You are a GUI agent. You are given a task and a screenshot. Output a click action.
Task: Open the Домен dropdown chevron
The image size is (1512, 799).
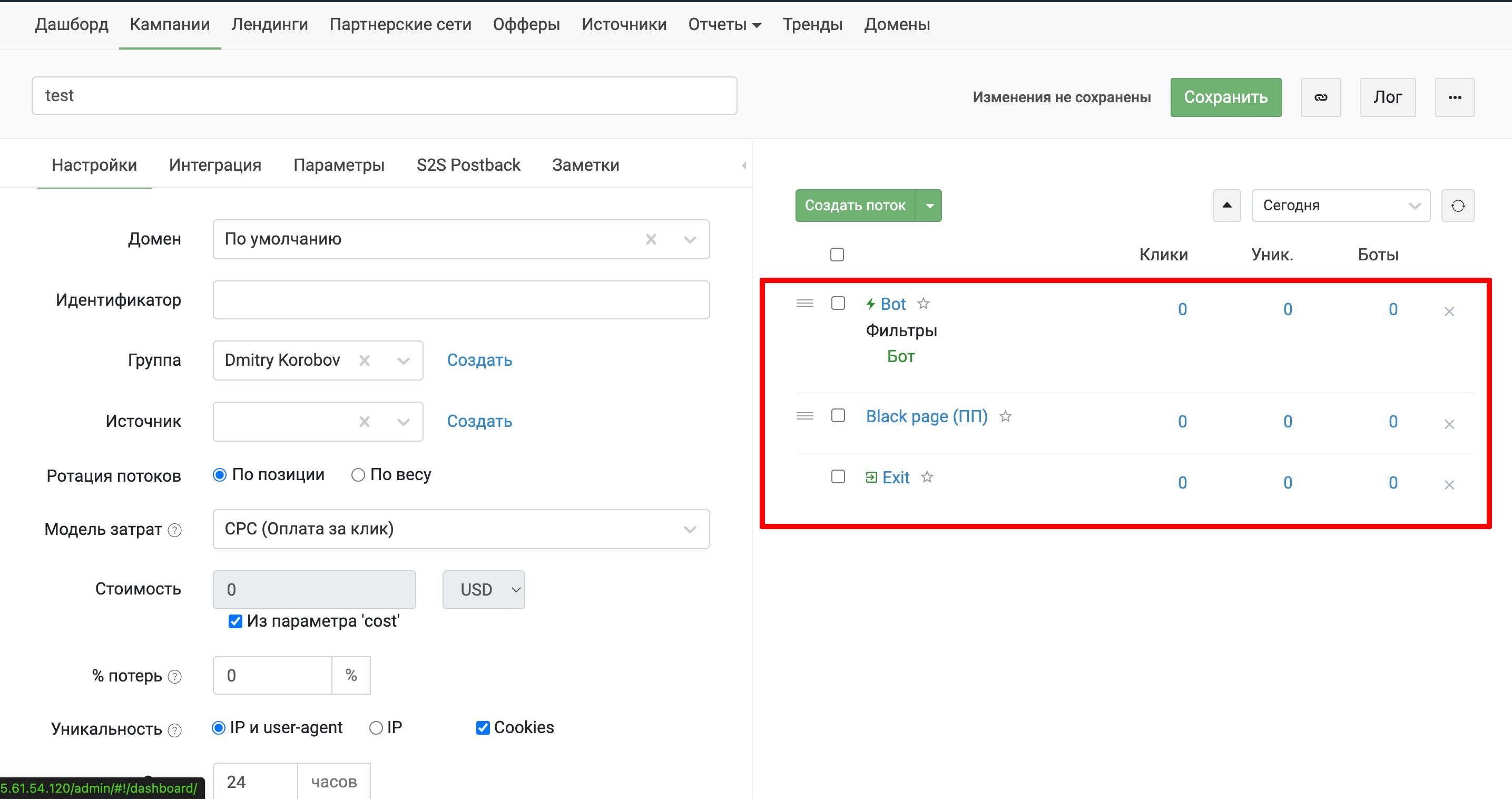pos(690,239)
